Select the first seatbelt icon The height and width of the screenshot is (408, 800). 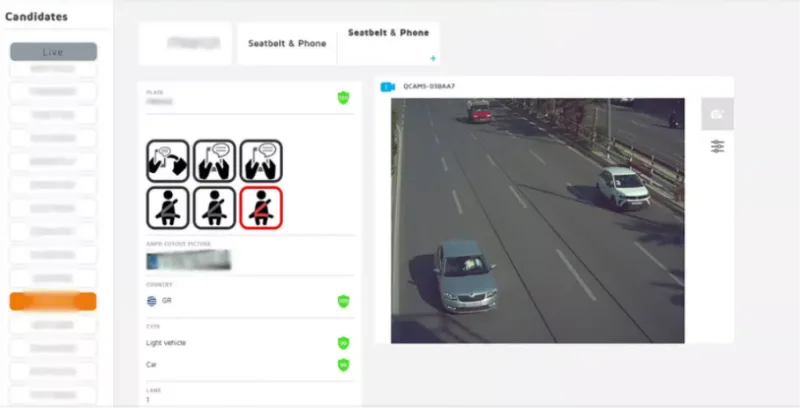coord(168,208)
